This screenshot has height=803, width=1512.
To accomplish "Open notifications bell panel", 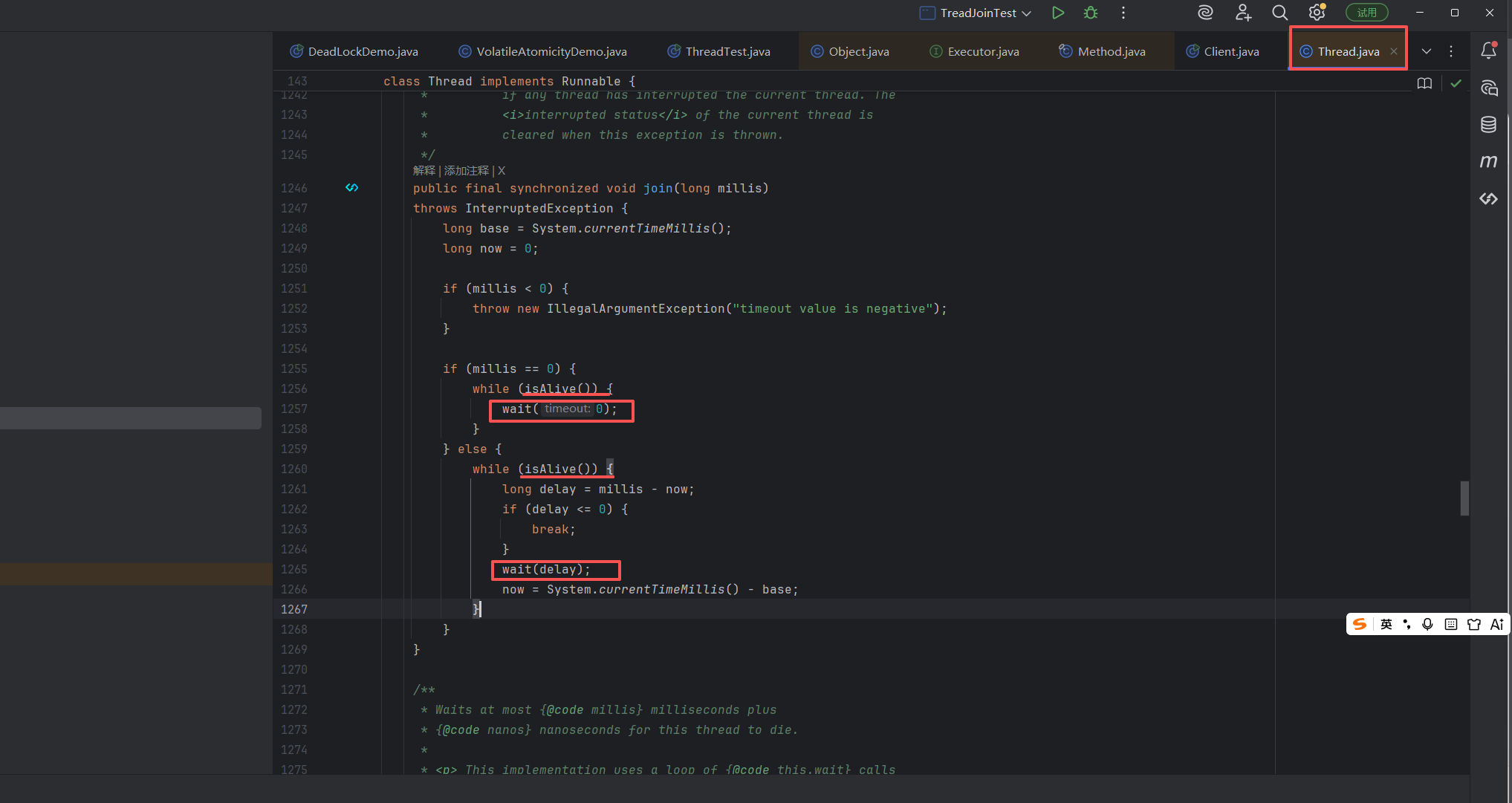I will click(1489, 50).
